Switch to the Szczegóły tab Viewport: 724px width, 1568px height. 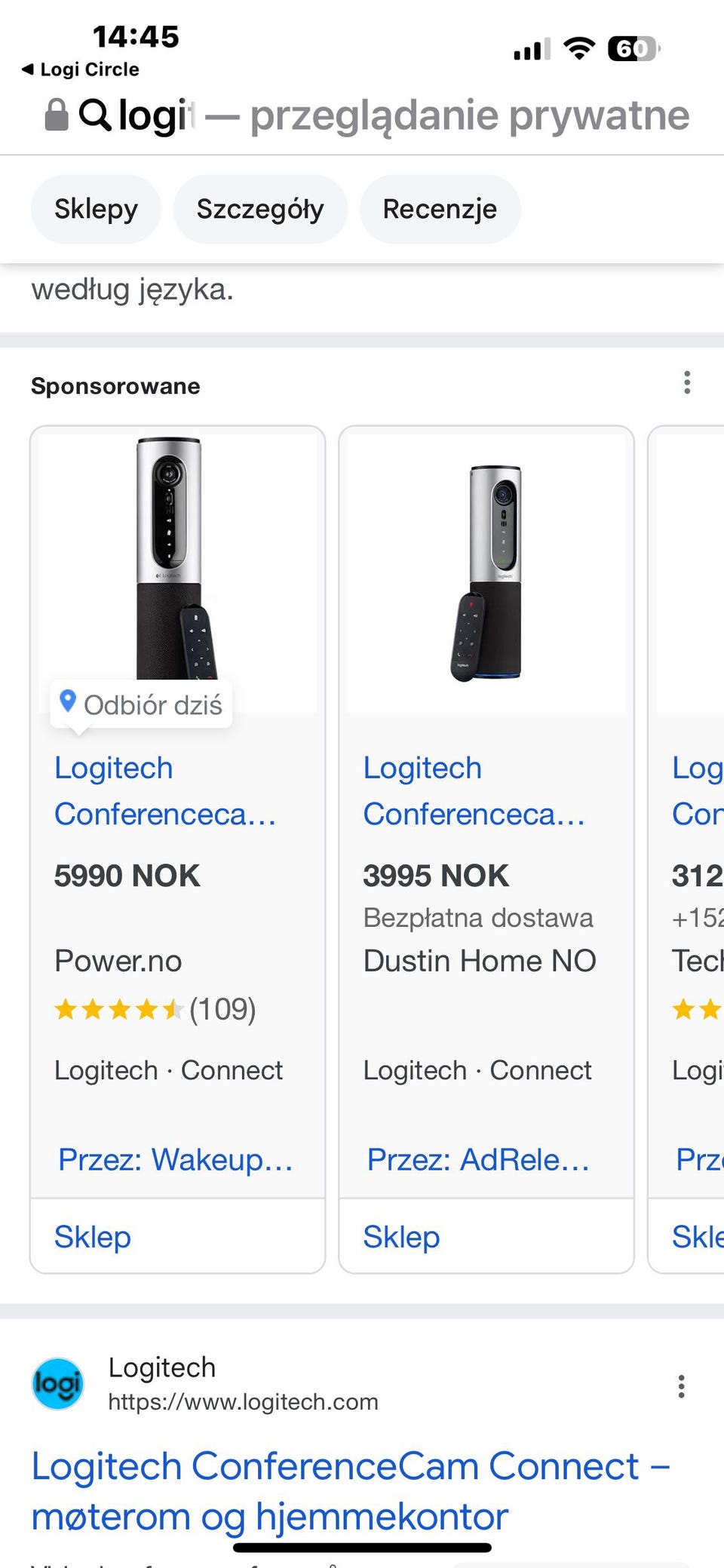(260, 209)
